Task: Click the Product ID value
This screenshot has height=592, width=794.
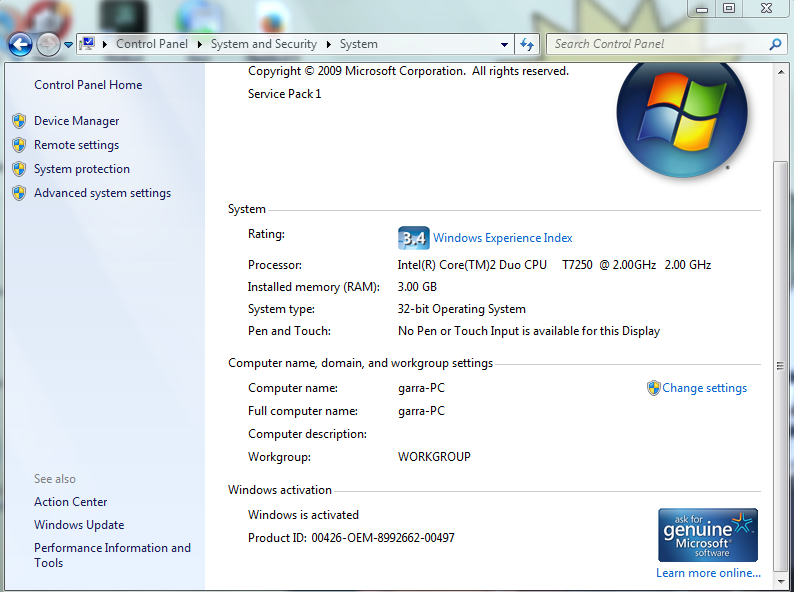Action: coord(383,538)
